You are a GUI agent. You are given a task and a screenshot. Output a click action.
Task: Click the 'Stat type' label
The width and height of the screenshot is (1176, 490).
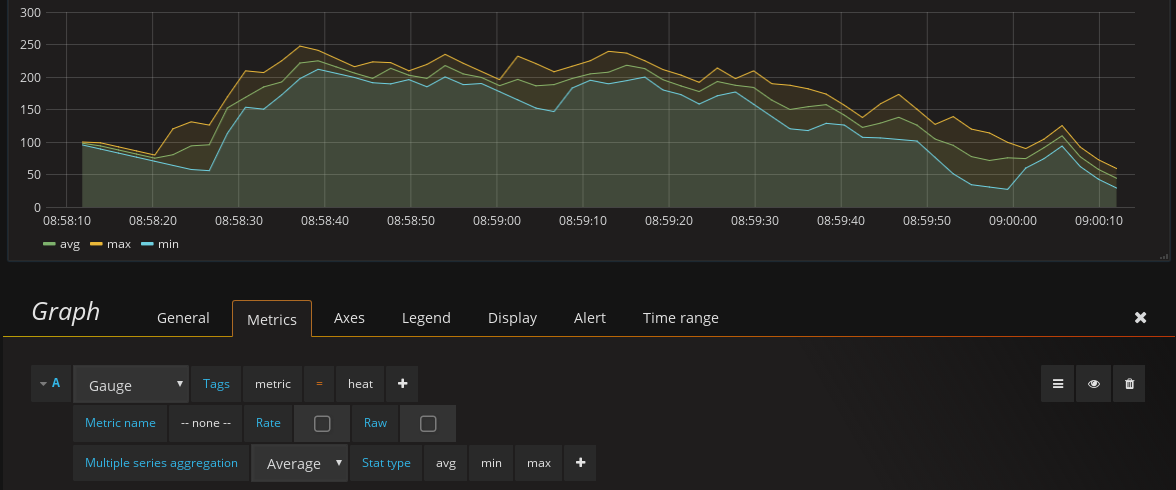(386, 462)
